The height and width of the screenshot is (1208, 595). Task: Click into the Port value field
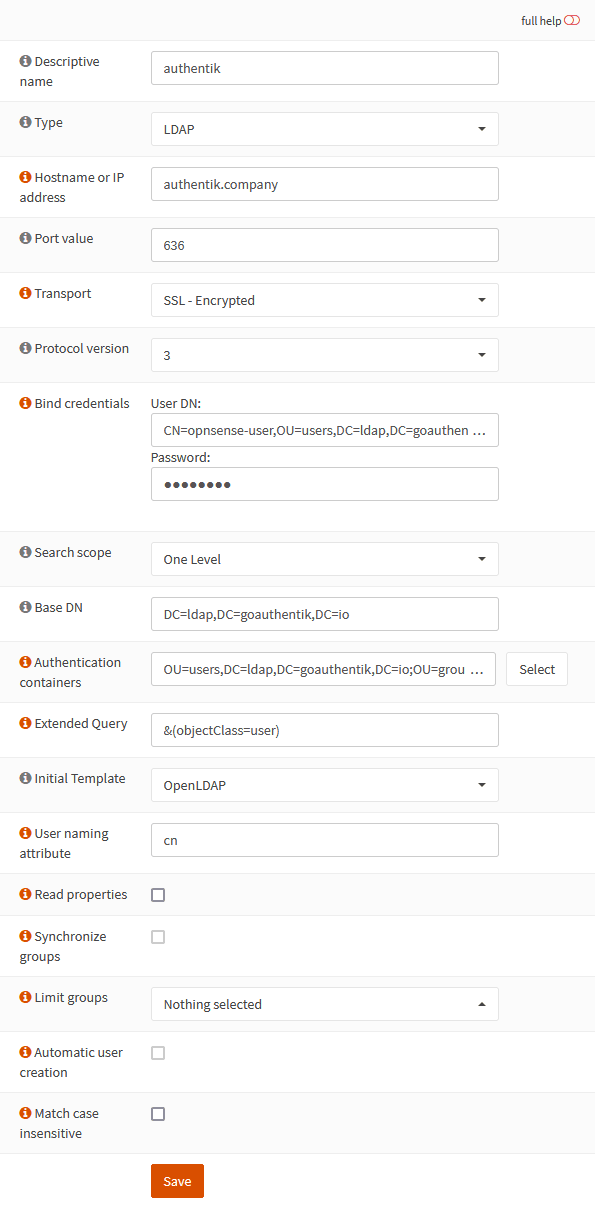coord(324,245)
